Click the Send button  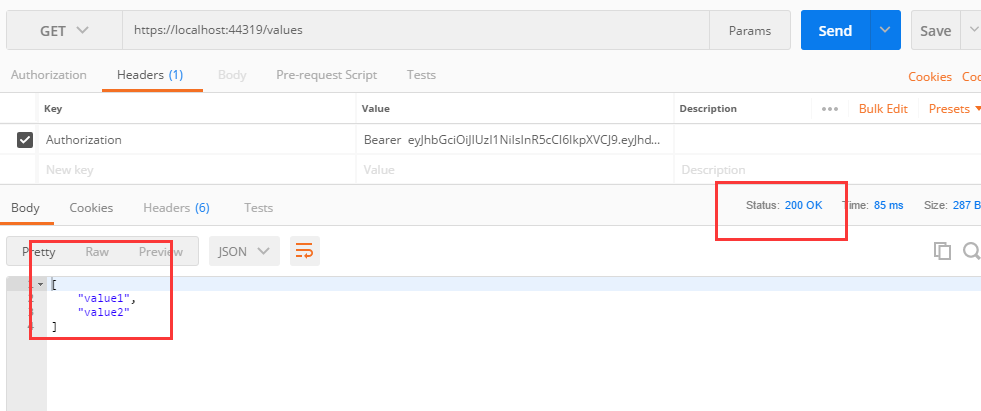click(835, 30)
